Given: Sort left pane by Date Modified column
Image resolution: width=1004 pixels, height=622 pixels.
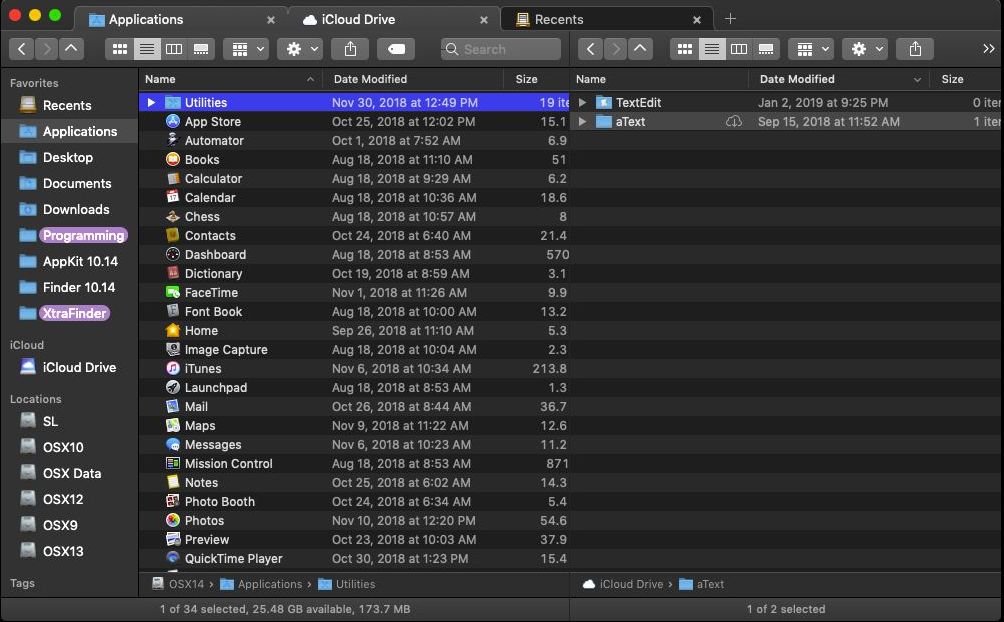Looking at the screenshot, I should tap(413, 79).
